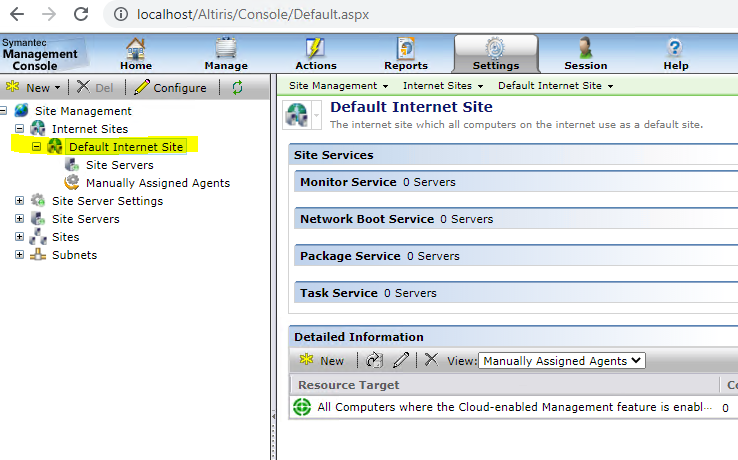738x460 pixels.
Task: Open the Help menu
Action: coord(675,54)
